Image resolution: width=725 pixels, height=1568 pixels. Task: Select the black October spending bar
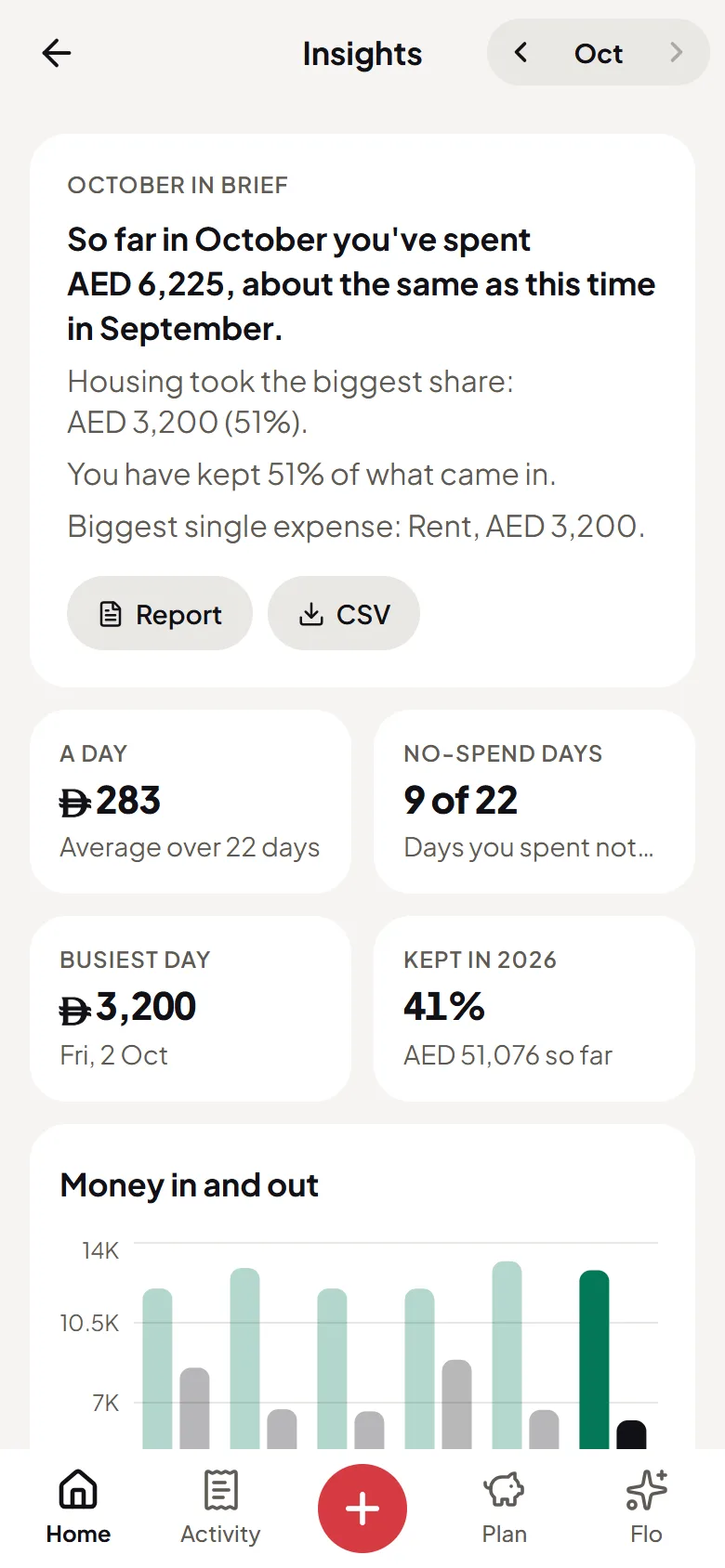pyautogui.click(x=631, y=1434)
